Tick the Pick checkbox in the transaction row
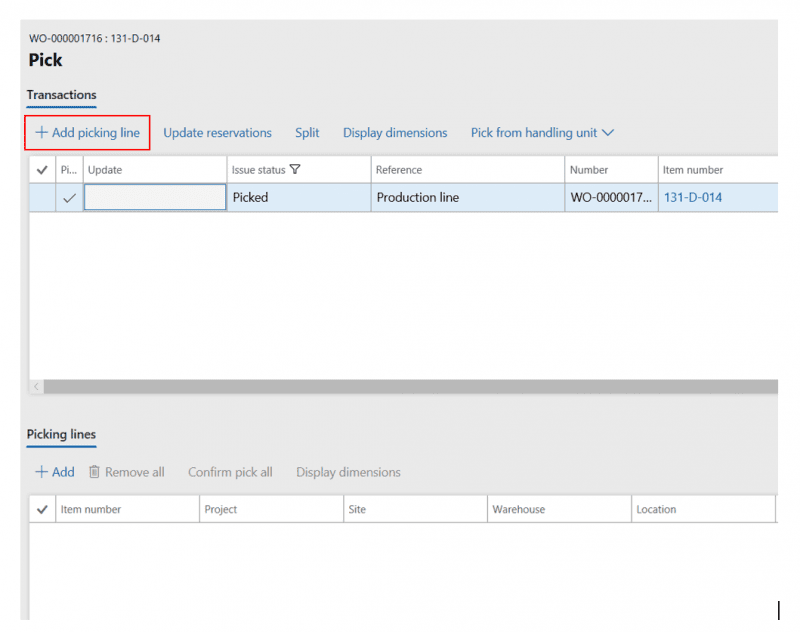Image resolution: width=800 pixels, height=632 pixels. [x=69, y=198]
